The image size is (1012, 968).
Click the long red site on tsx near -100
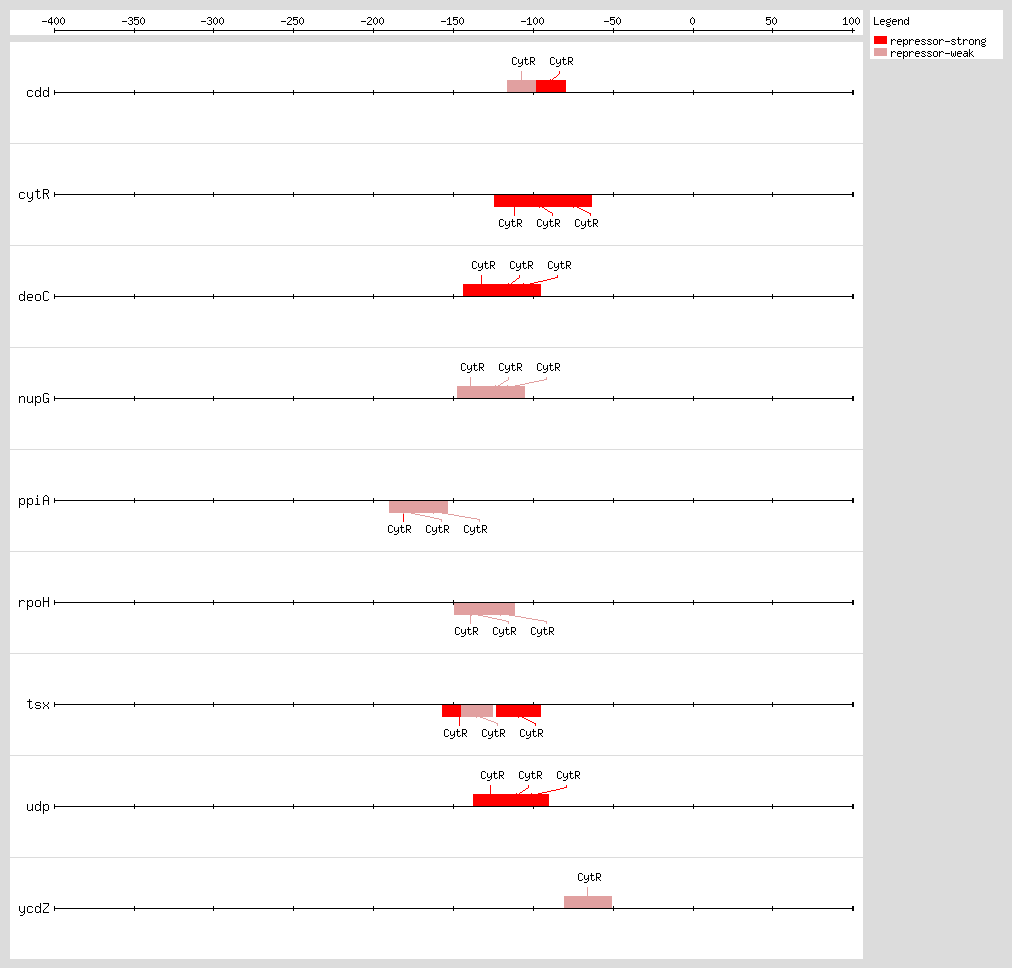pyautogui.click(x=518, y=711)
